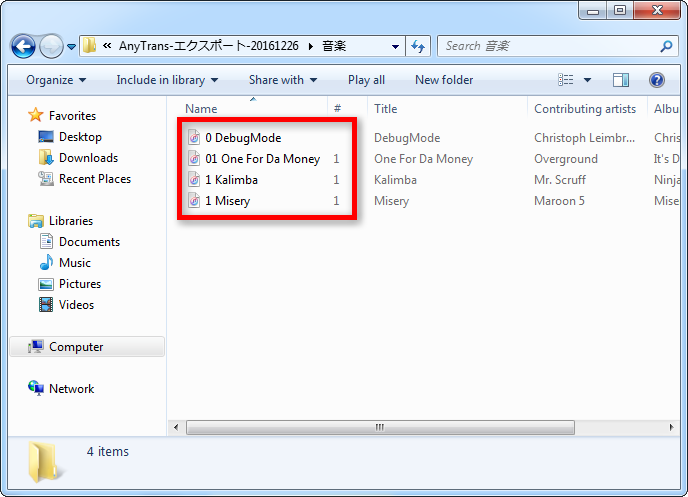Select the file 01 One For Da Money
688x497 pixels.
262,159
